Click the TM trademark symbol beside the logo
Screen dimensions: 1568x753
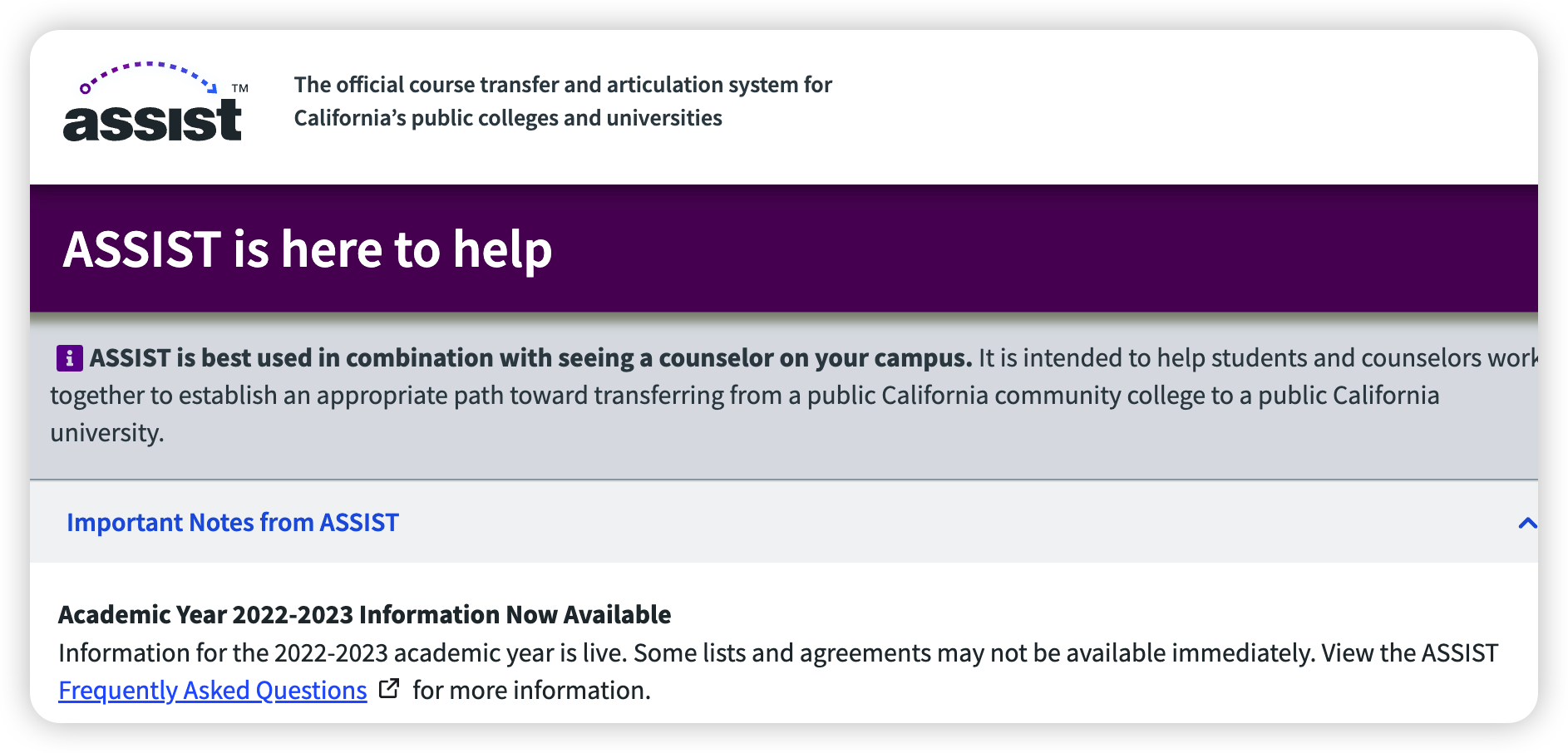coord(239,88)
